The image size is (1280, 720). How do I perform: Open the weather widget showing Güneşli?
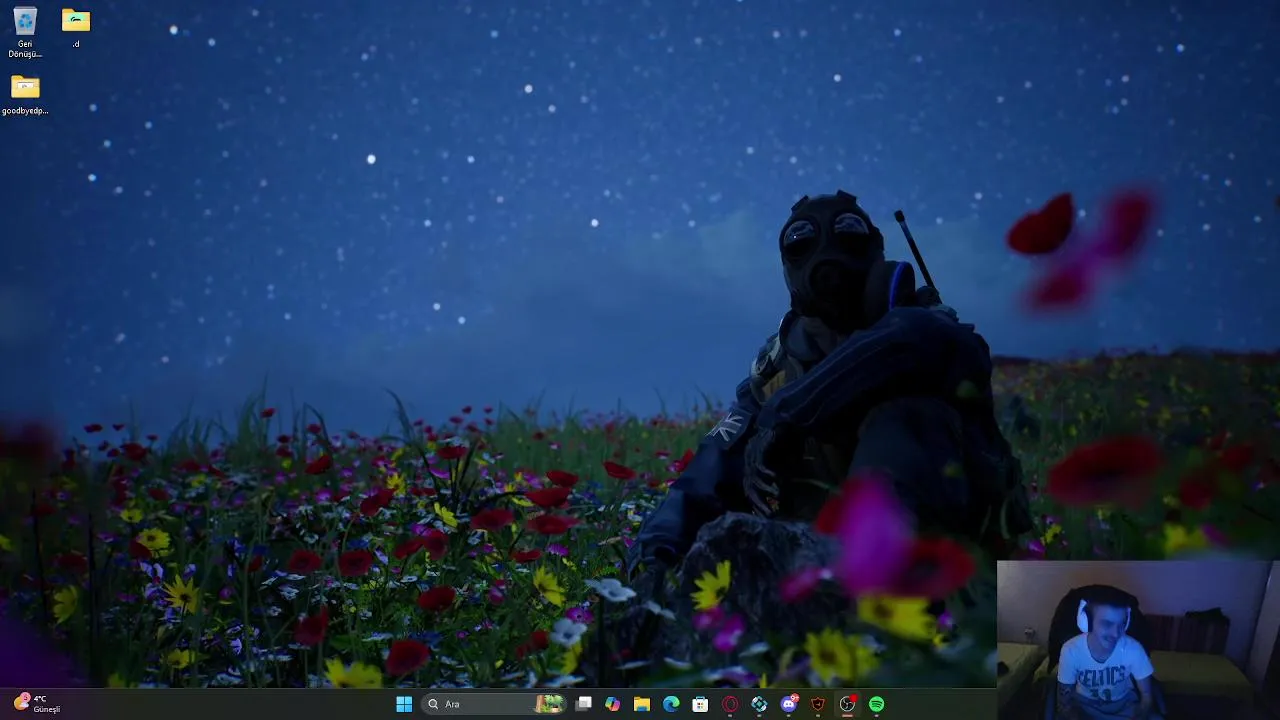click(37, 704)
